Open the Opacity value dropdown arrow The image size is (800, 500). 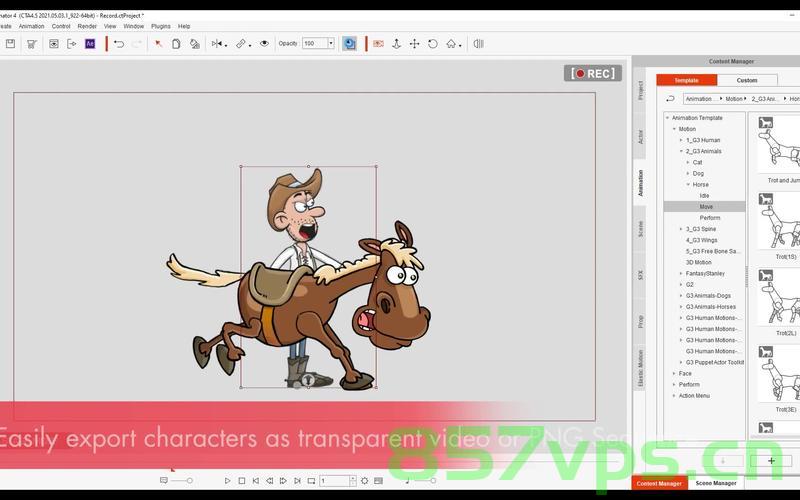(x=331, y=43)
